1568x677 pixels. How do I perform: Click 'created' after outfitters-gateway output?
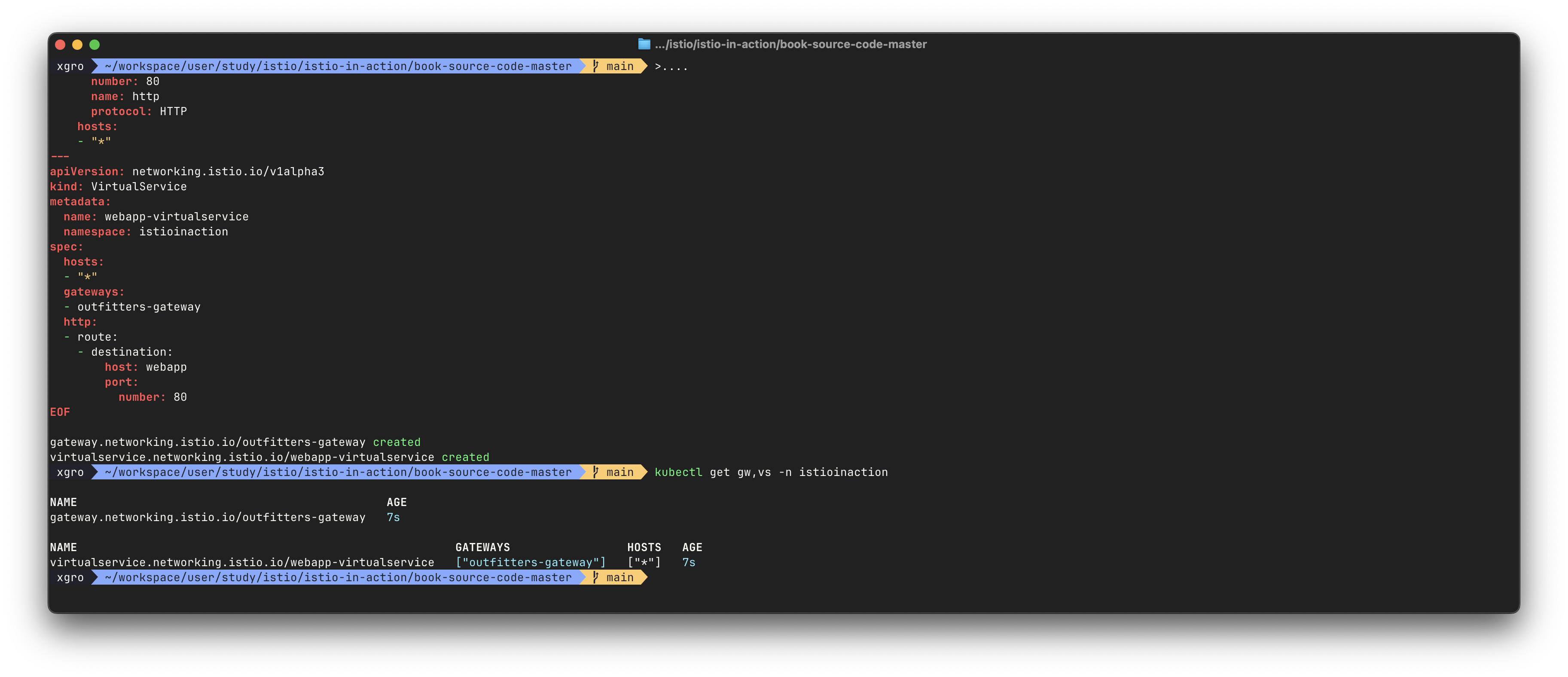[x=397, y=442]
